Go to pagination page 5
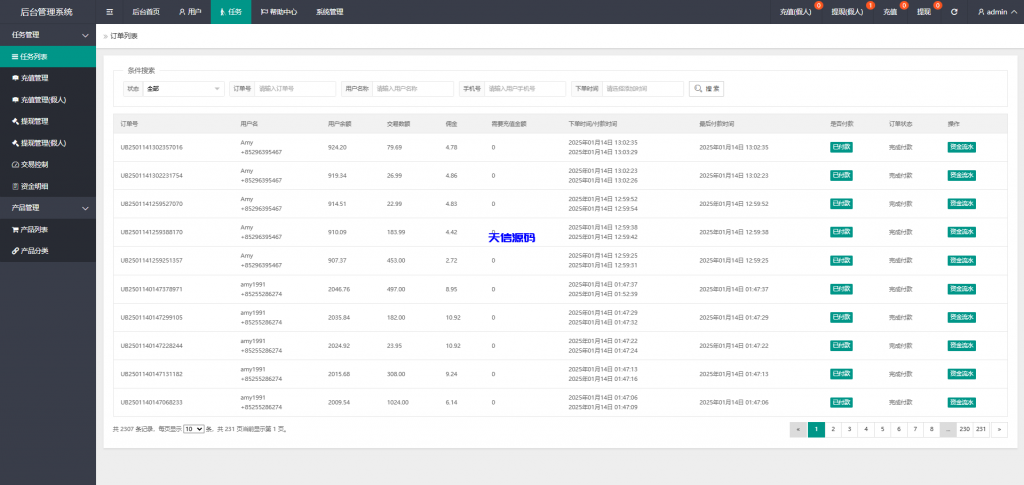Screen dimensions: 1024x485 click(882, 430)
